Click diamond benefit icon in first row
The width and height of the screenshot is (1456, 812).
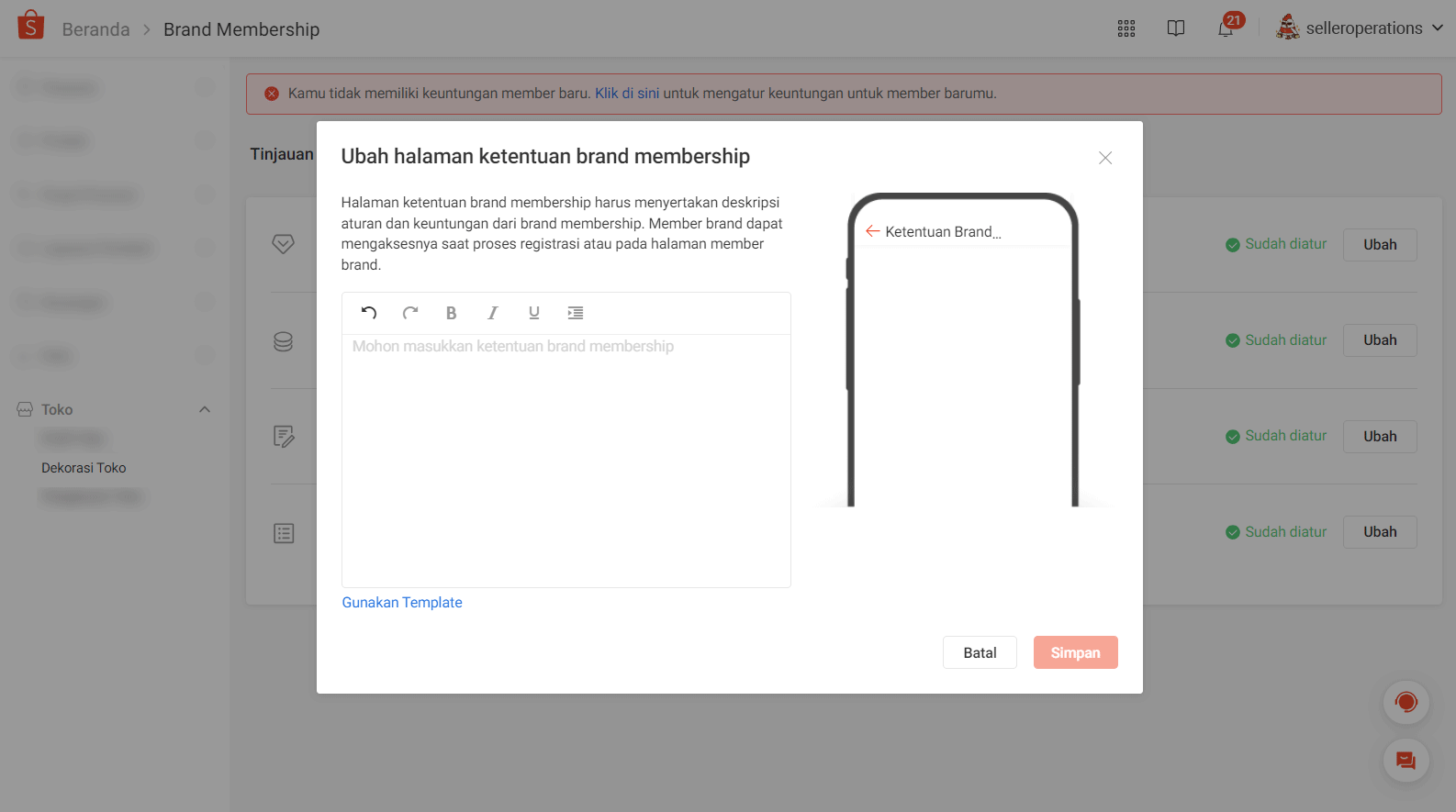click(284, 244)
